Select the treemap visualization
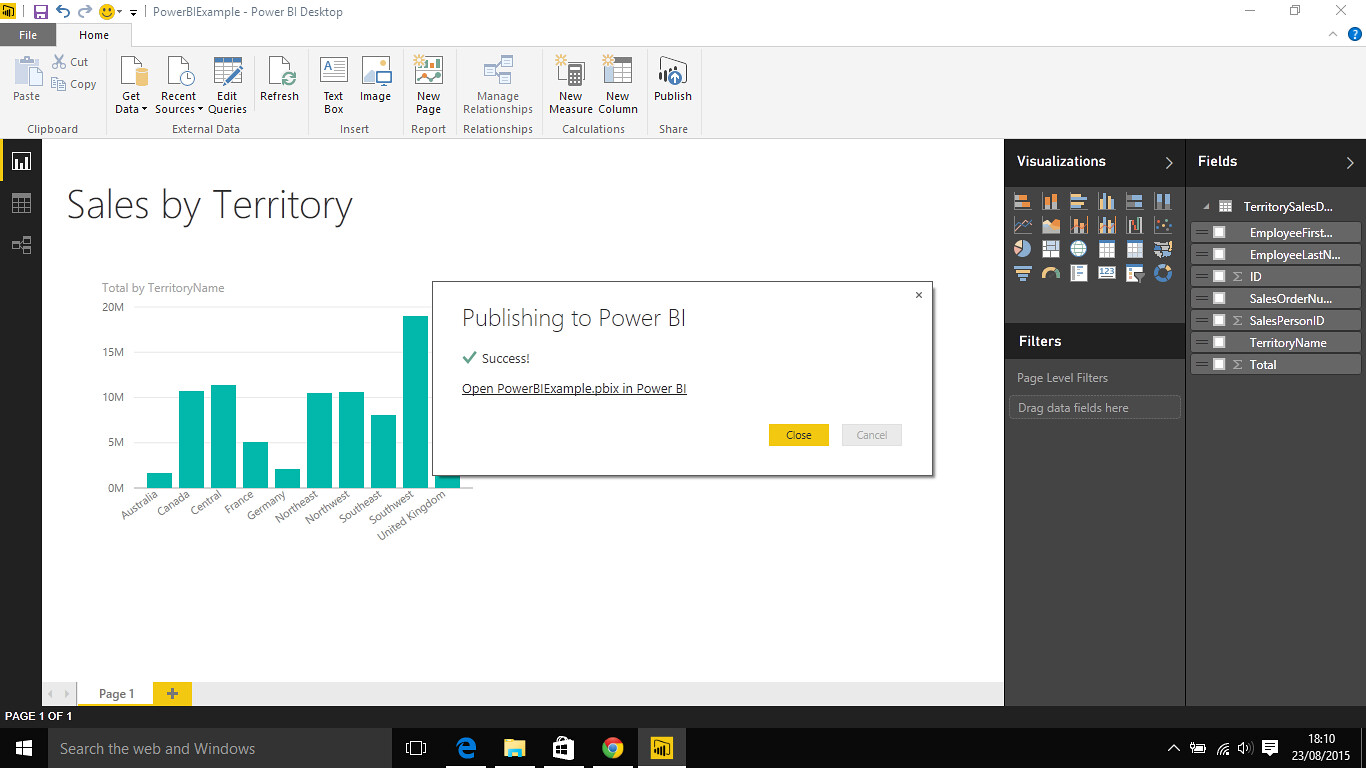 (1050, 248)
